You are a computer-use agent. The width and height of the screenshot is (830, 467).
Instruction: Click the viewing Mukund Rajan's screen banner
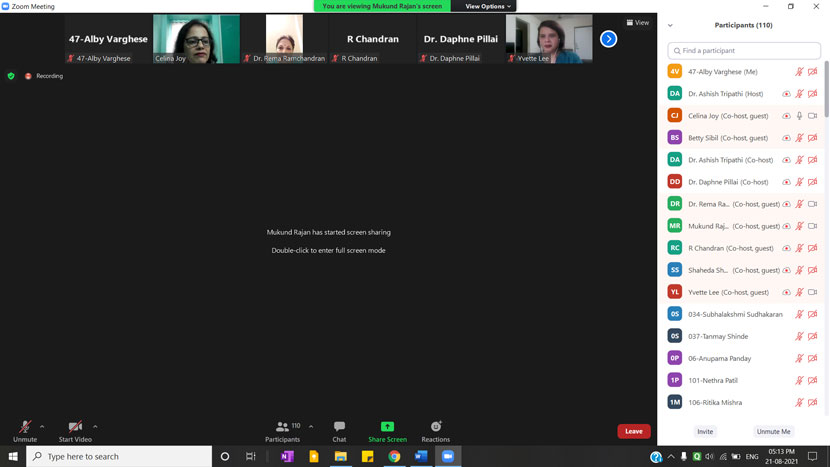pyautogui.click(x=382, y=6)
